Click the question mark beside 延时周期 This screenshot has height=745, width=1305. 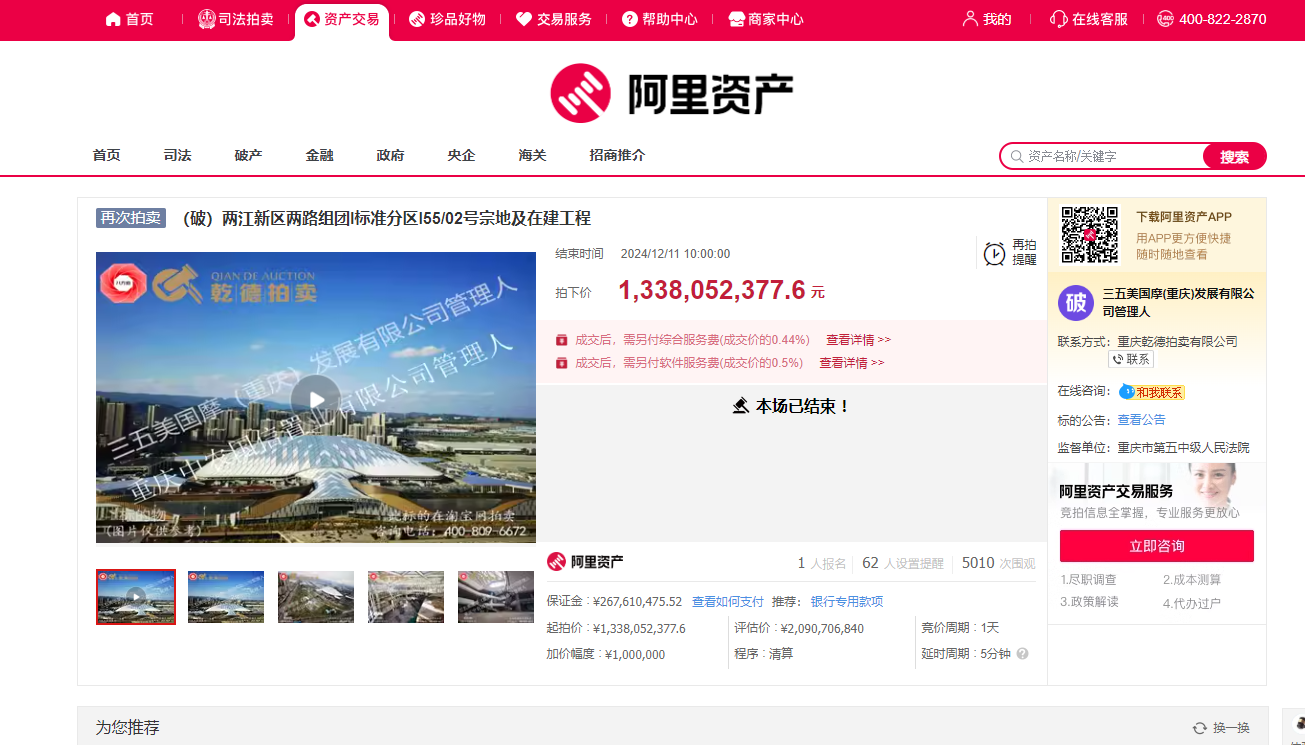1023,654
